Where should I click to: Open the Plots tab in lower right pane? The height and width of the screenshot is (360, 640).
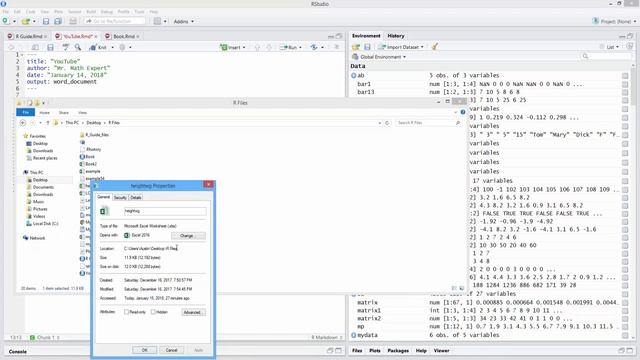[x=375, y=351]
